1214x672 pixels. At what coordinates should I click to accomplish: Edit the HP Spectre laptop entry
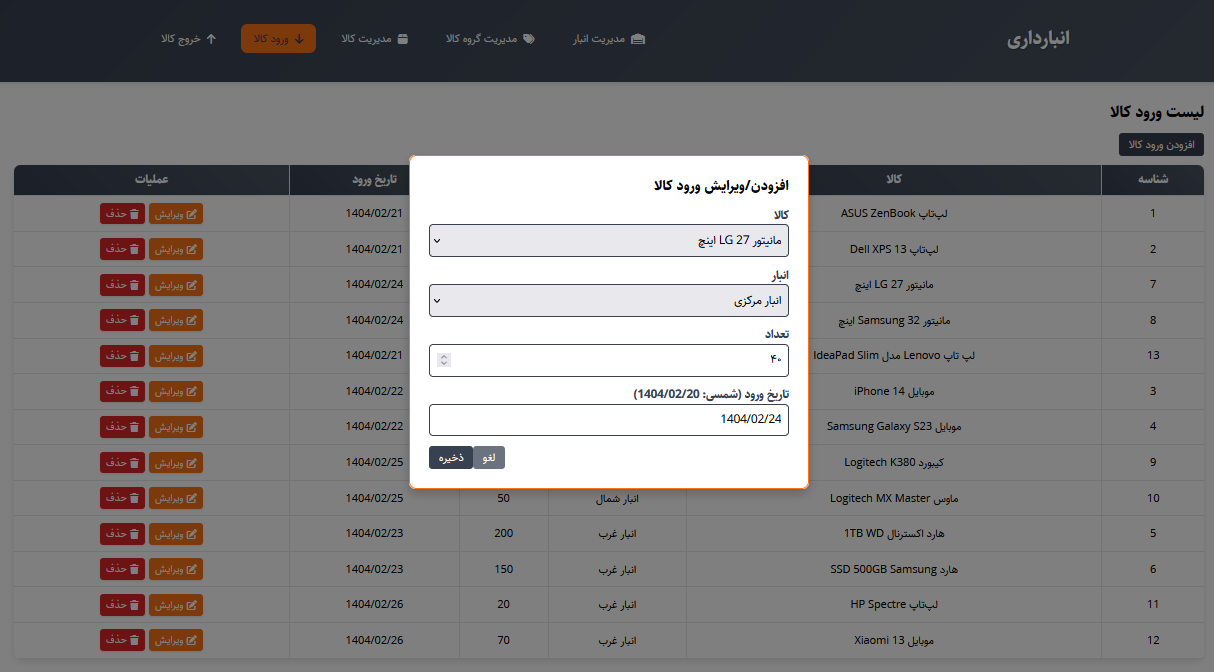pyautogui.click(x=176, y=604)
